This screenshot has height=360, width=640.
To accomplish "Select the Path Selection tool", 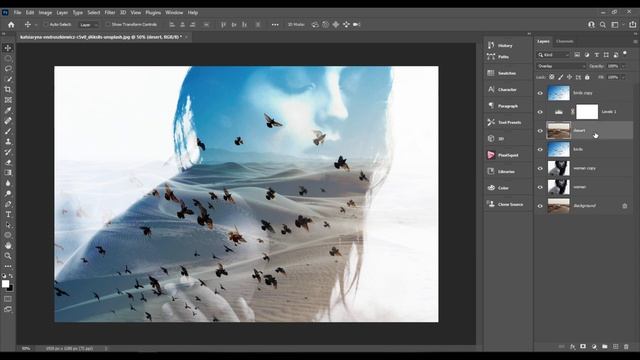I will (x=8, y=225).
